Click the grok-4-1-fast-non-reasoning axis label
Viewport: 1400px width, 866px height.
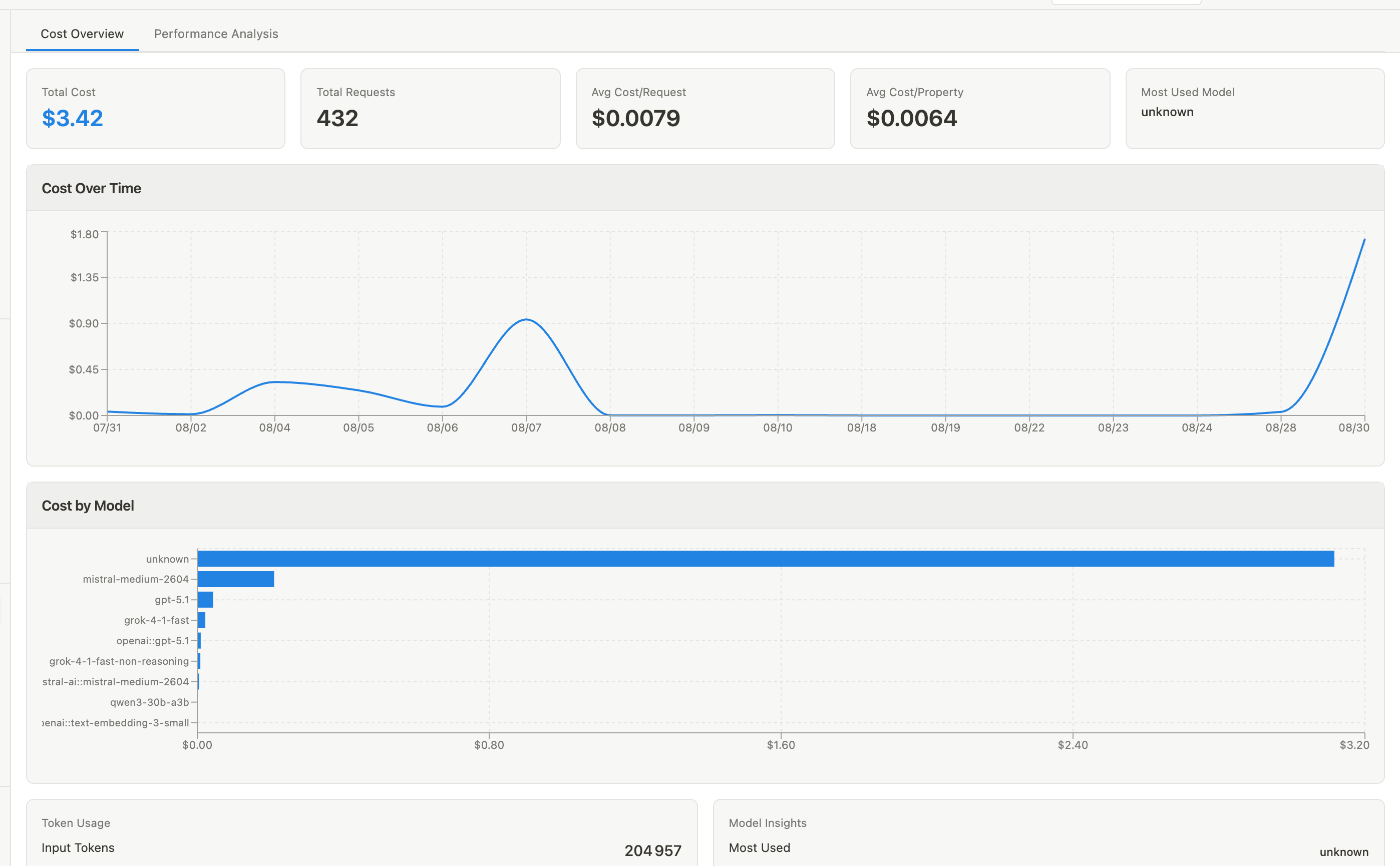click(x=119, y=661)
